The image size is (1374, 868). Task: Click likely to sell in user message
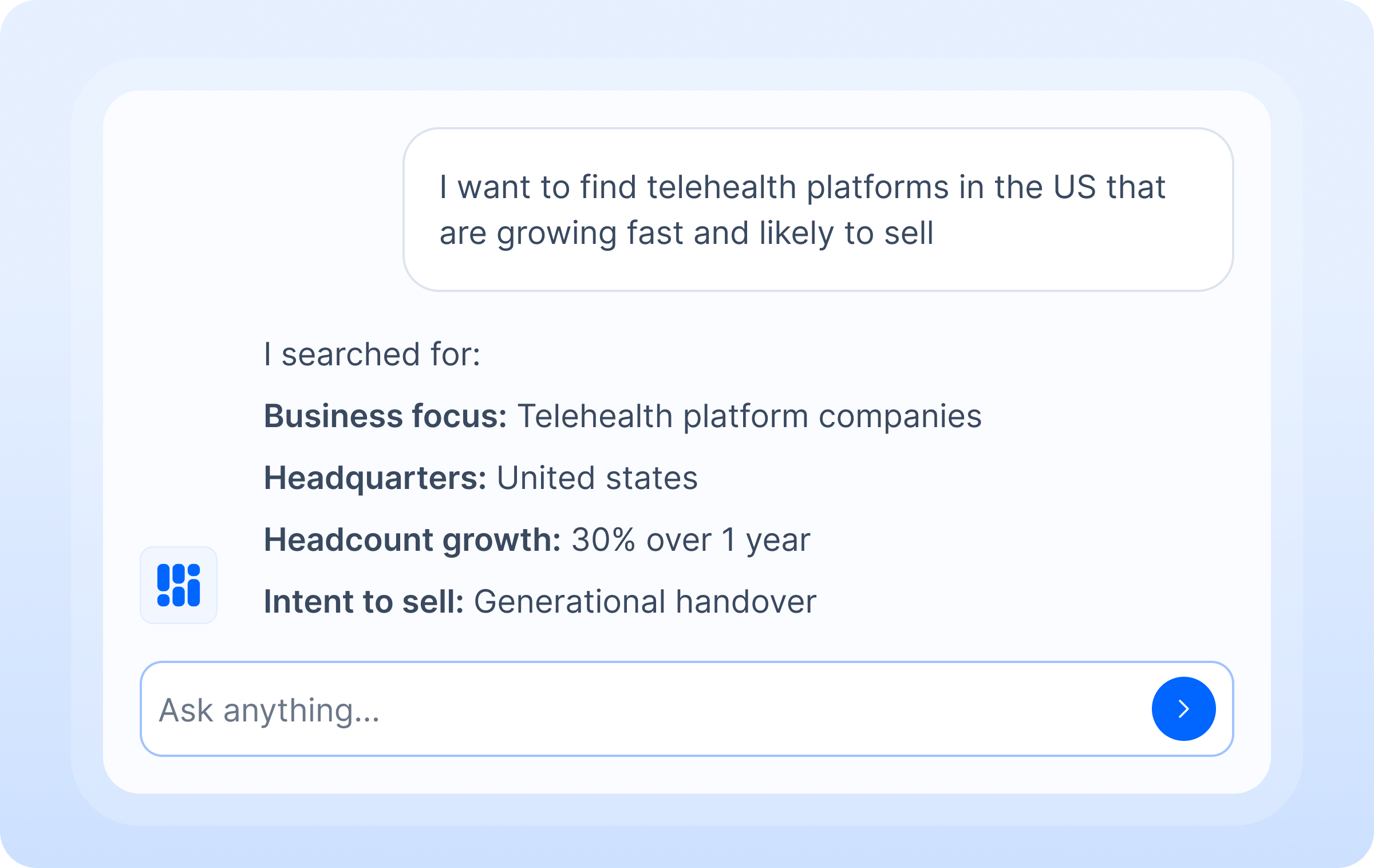(846, 233)
